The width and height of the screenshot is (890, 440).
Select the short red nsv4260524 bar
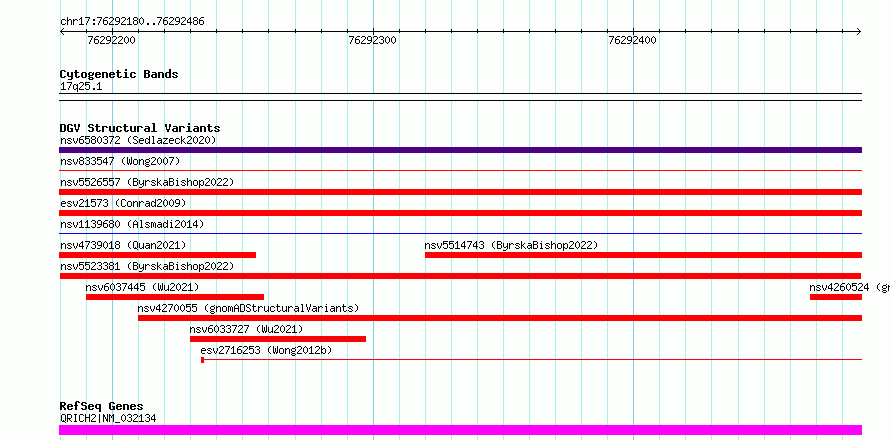(x=836, y=297)
